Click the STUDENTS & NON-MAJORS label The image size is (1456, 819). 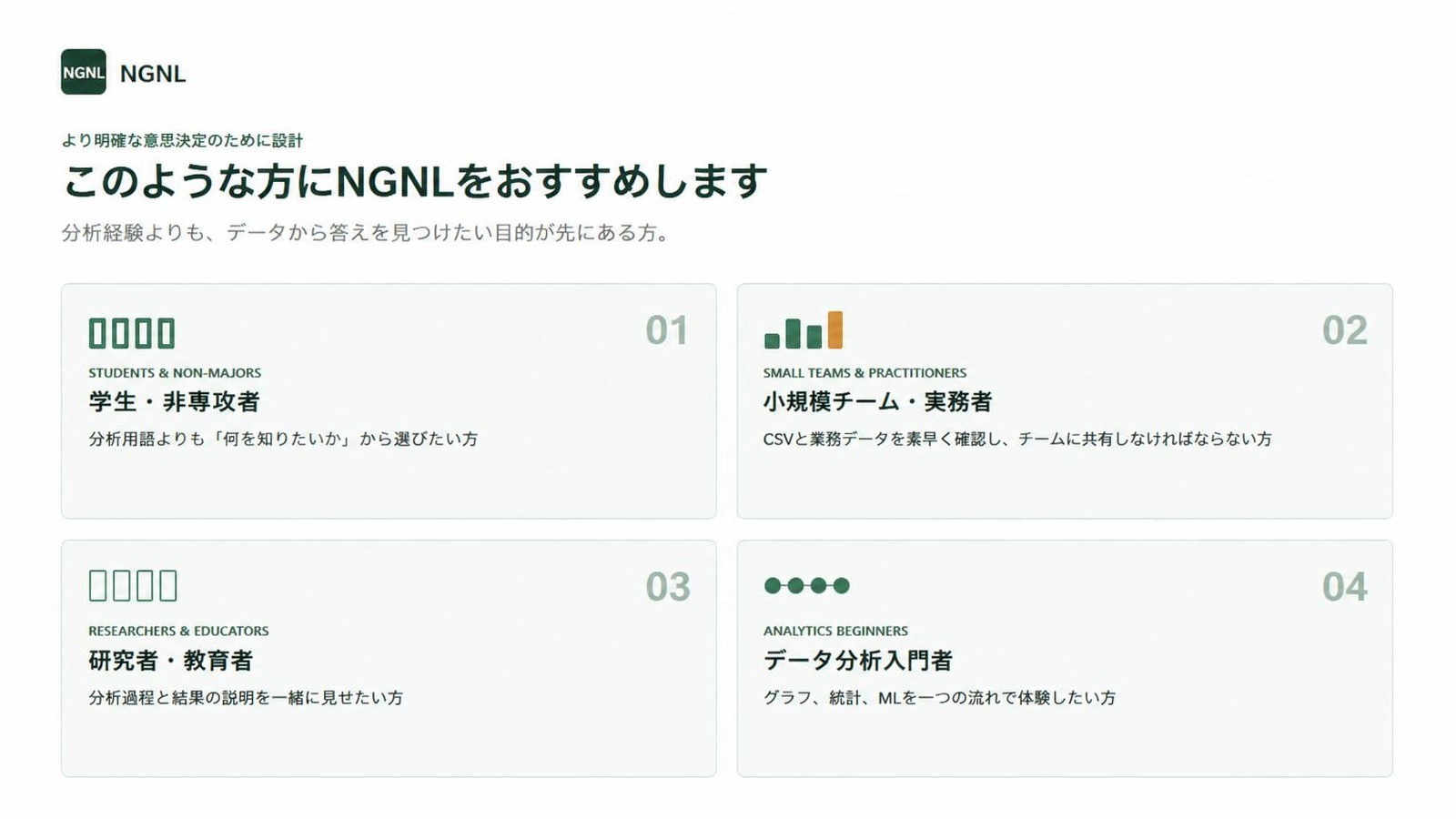(175, 373)
